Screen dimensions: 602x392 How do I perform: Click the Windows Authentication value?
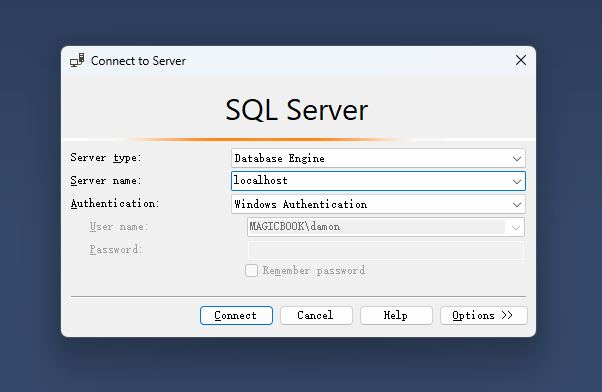[301, 204]
